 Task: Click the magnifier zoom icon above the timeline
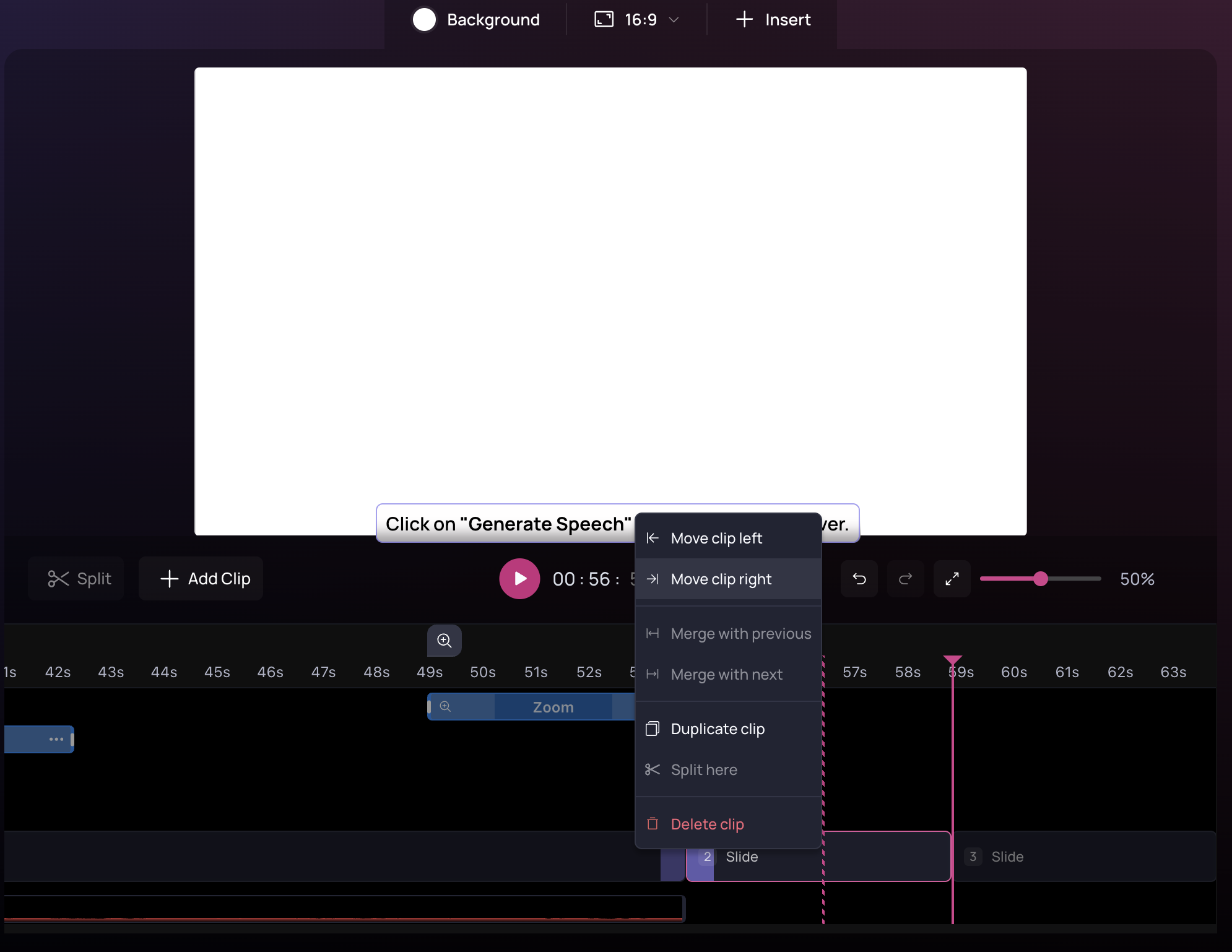coord(444,641)
